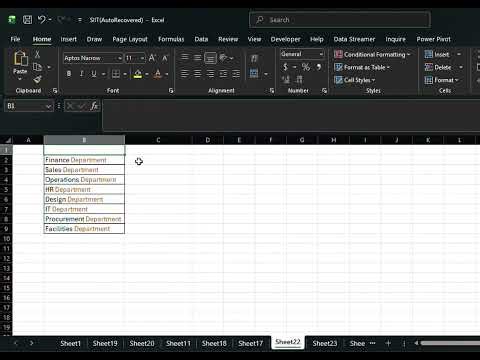Image resolution: width=480 pixels, height=360 pixels.
Task: Switch to the Page Layout tab
Action: coord(130,39)
